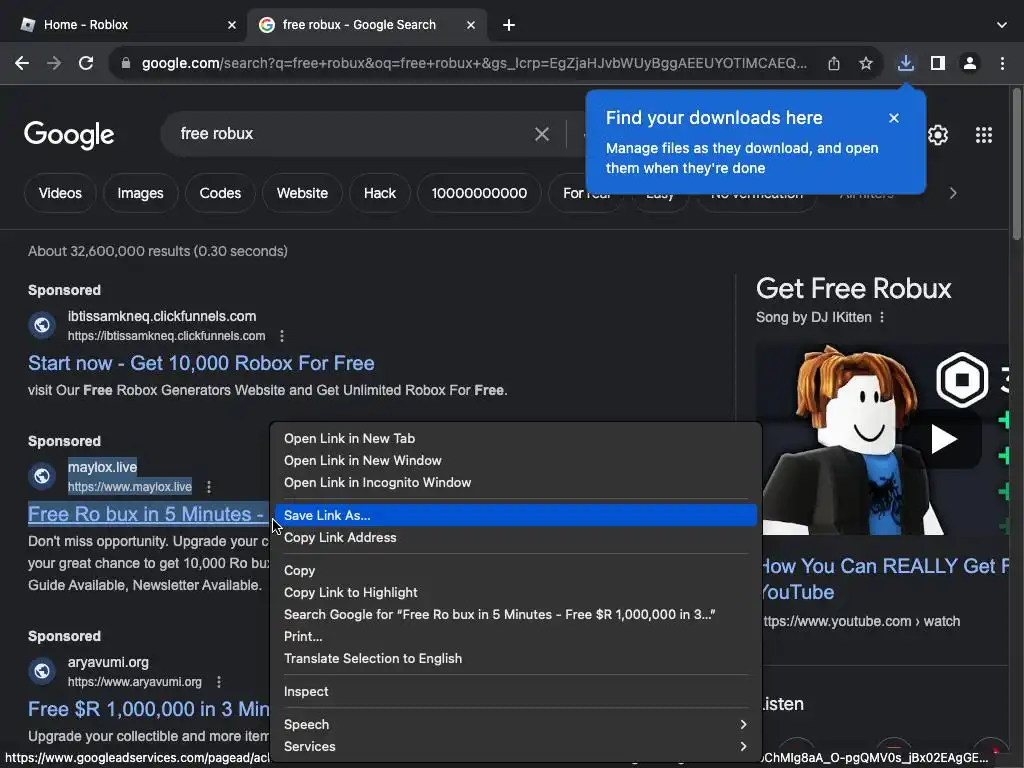Open Chrome downloads tray icon
The height and width of the screenshot is (768, 1024).
905,63
